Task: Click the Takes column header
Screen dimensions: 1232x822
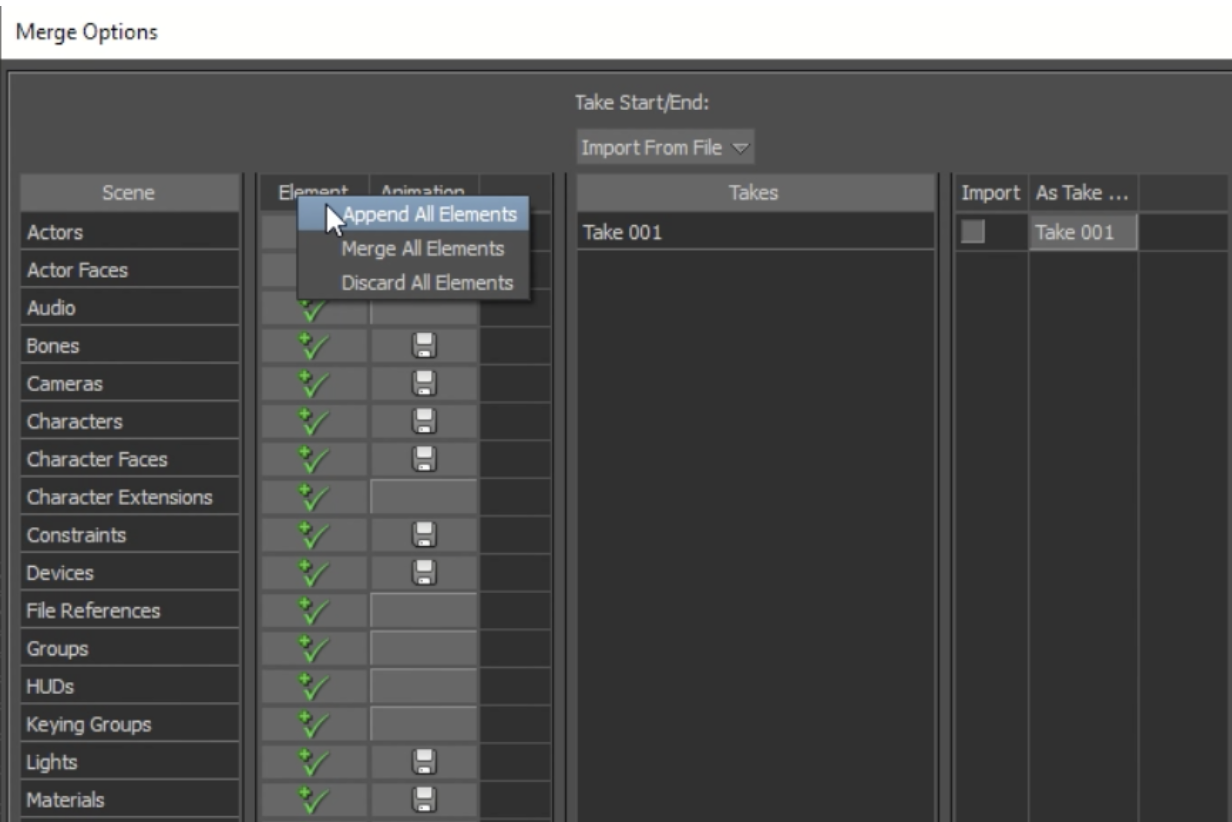Action: pos(754,193)
